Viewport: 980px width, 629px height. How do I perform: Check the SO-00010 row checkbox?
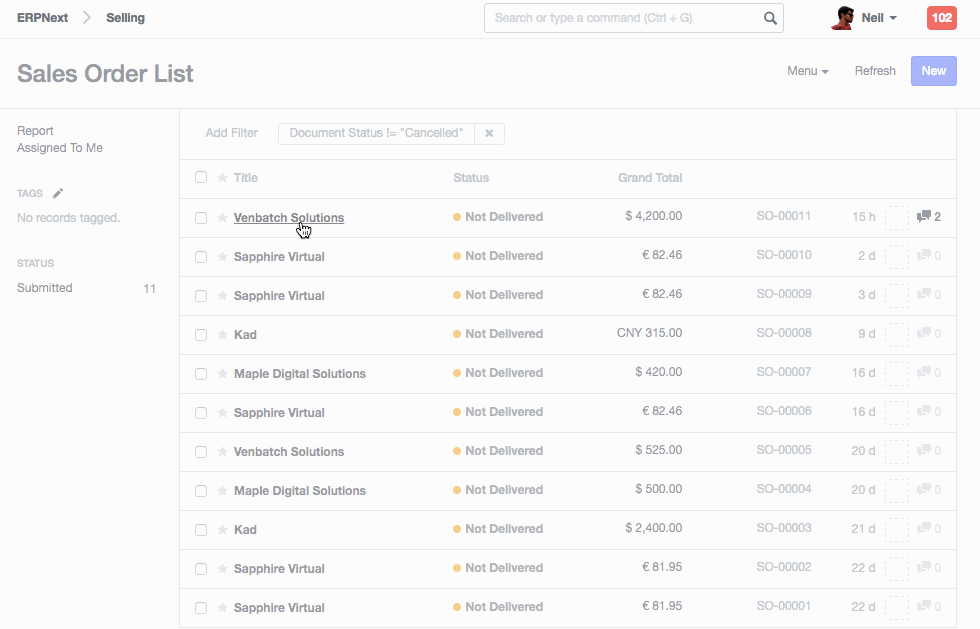coord(201,257)
